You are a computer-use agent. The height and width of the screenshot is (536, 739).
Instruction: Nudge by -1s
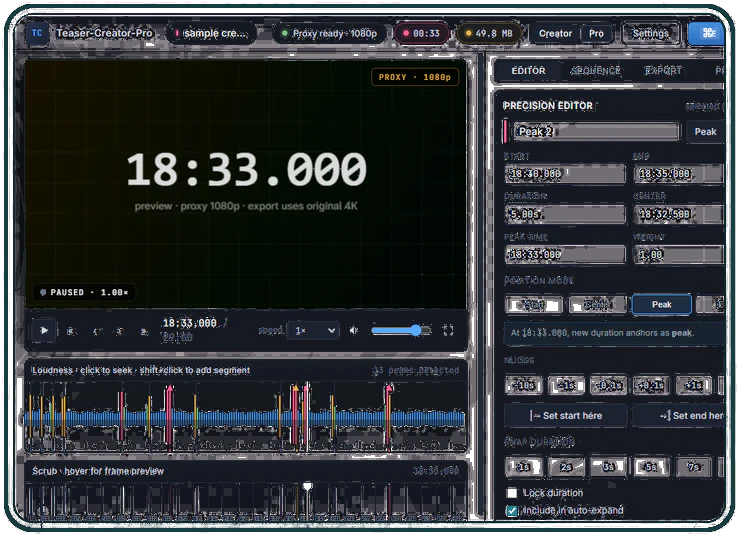coord(566,385)
